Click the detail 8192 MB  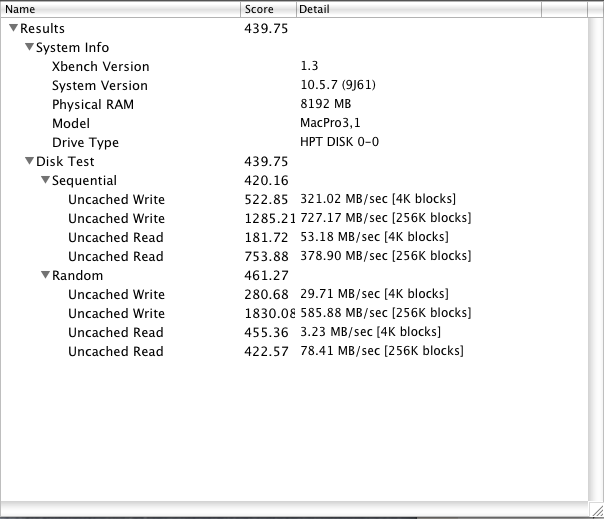[325, 104]
